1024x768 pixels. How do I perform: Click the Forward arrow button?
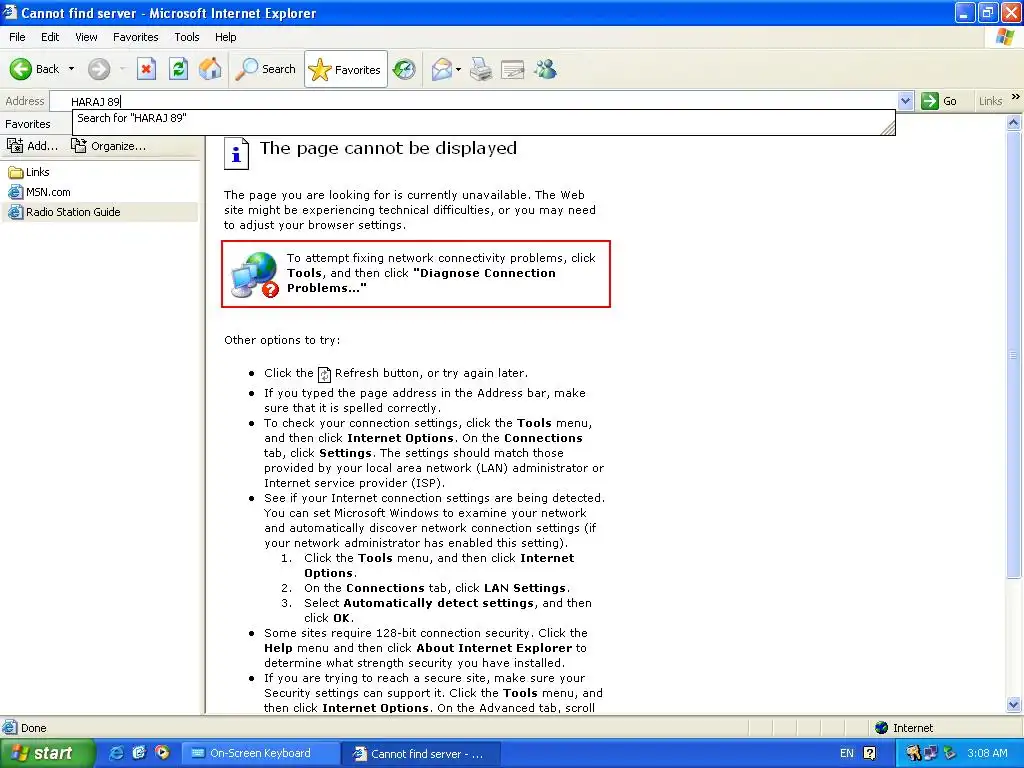(99, 69)
